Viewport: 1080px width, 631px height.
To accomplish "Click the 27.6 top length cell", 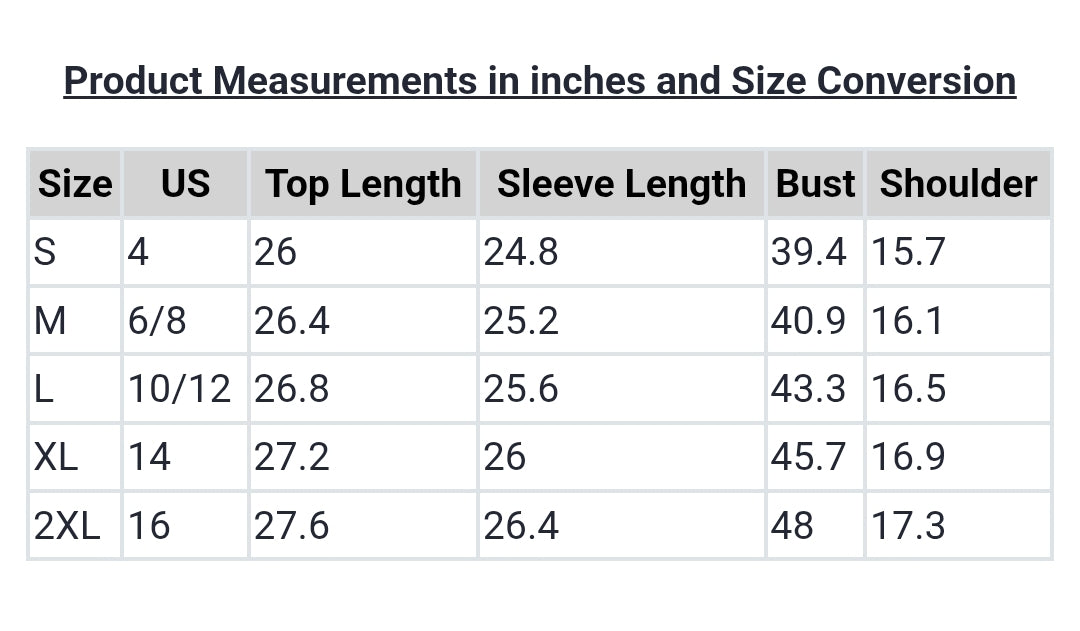I will click(x=291, y=526).
